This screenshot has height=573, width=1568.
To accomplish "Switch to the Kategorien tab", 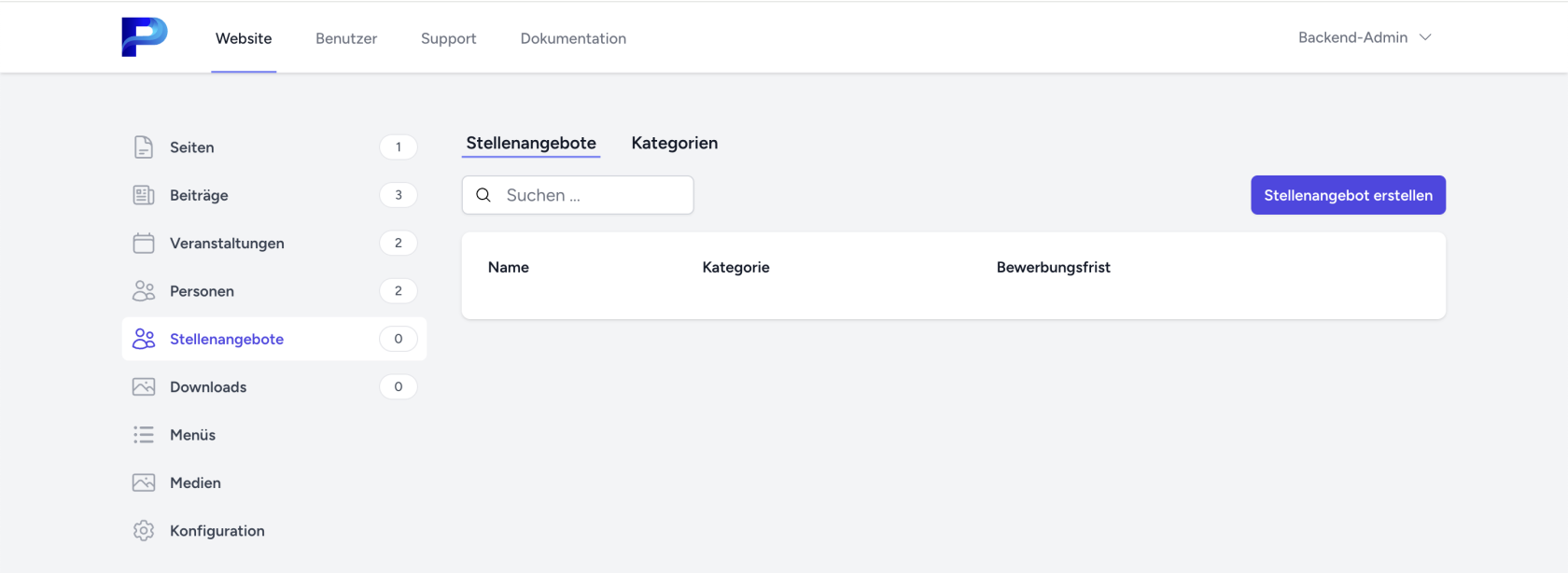I will [674, 143].
